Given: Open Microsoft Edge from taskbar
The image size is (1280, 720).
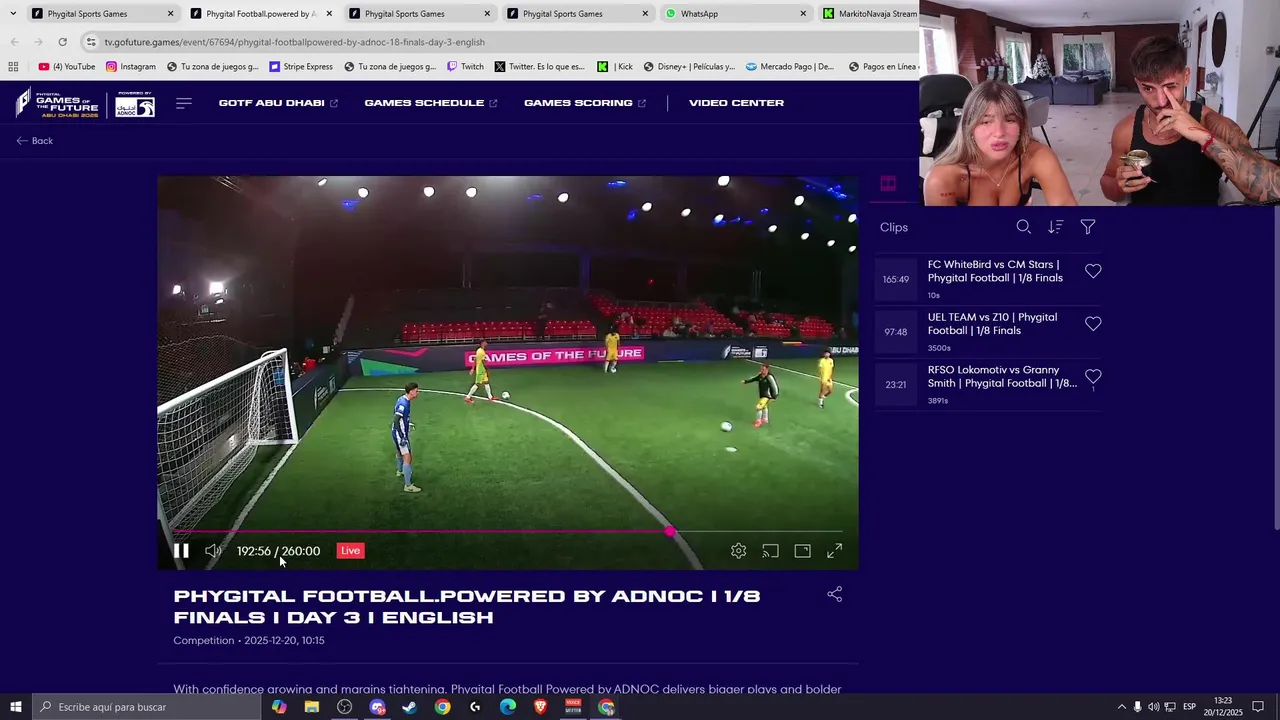Looking at the screenshot, I should 508,707.
